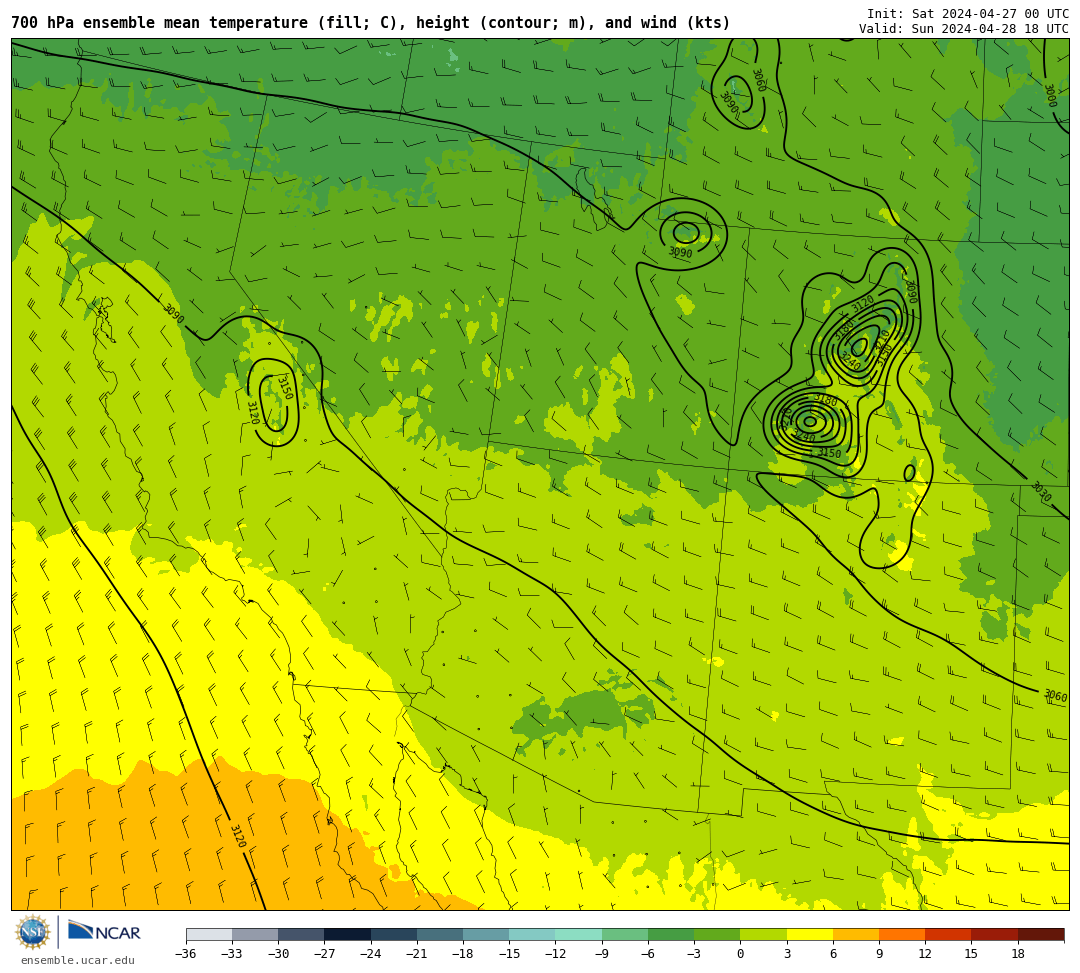Pick the gray -33 to -30 colorbar segment

click(x=256, y=934)
